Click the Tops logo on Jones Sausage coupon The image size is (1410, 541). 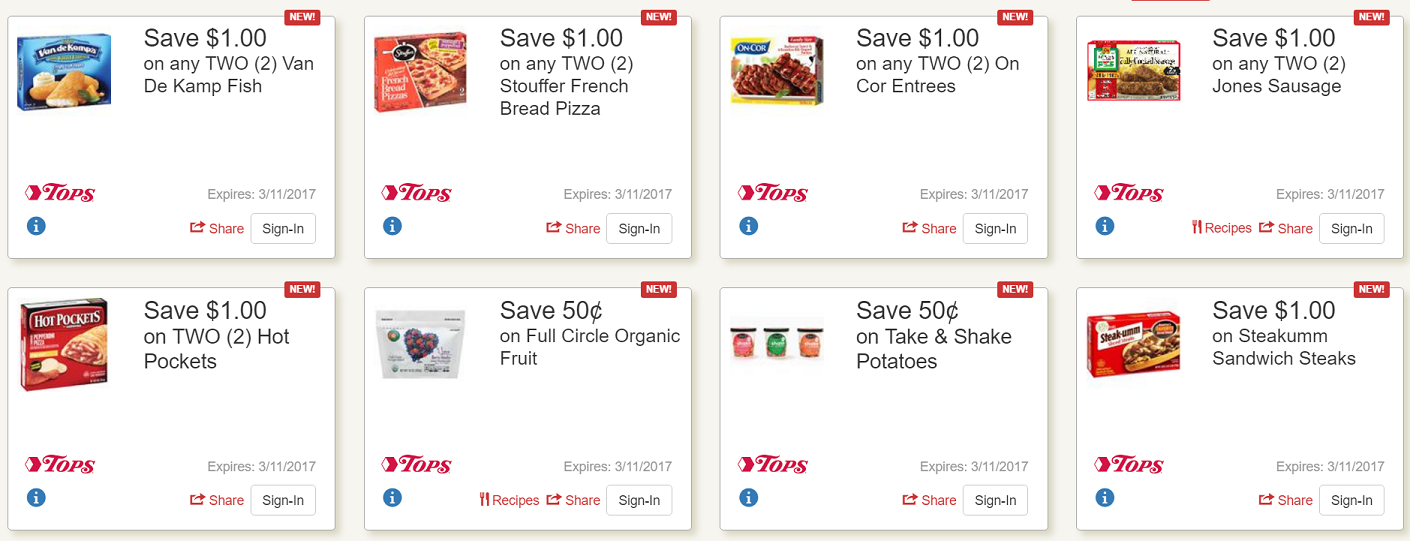pos(1129,193)
